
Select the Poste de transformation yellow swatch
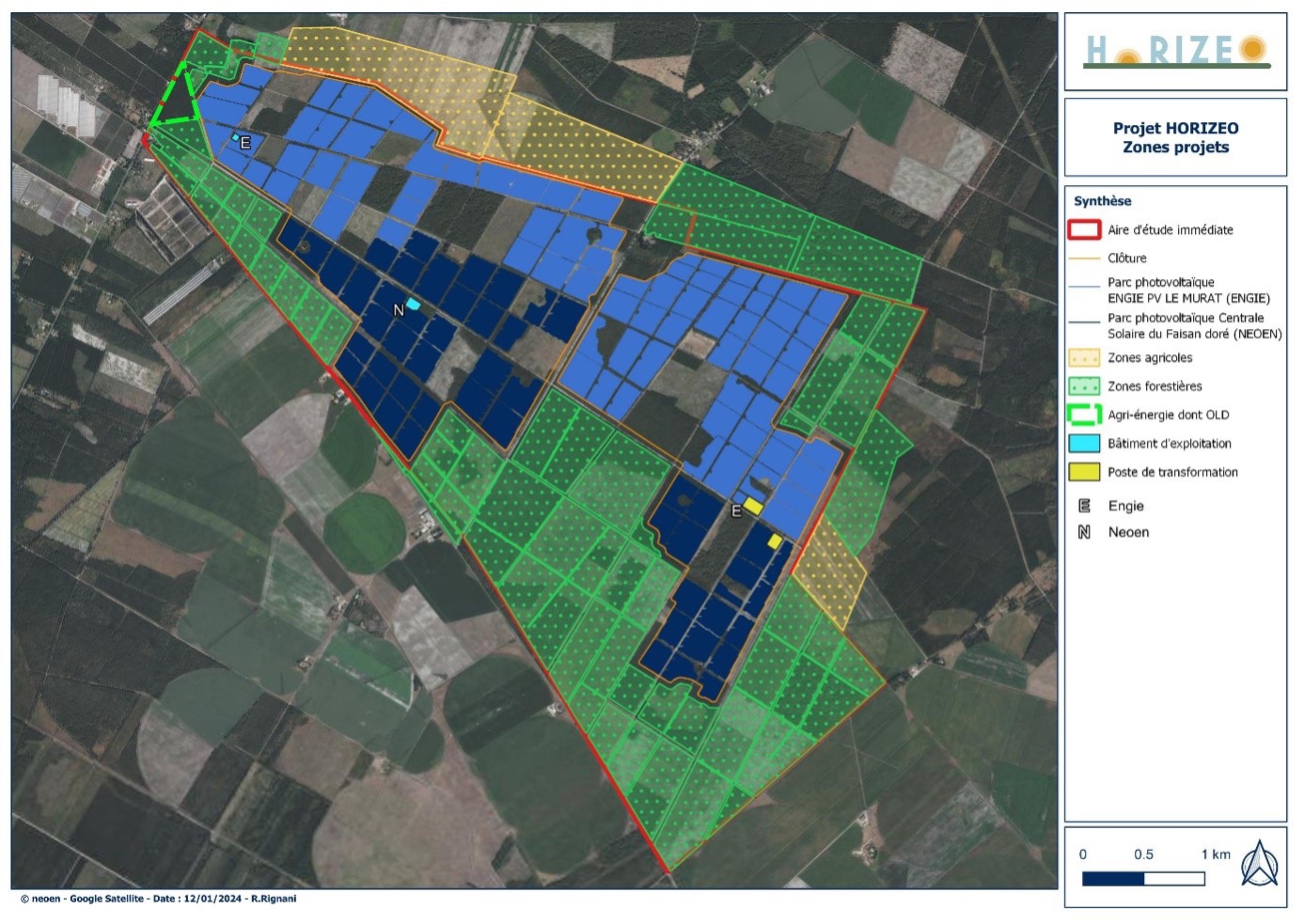[1084, 472]
